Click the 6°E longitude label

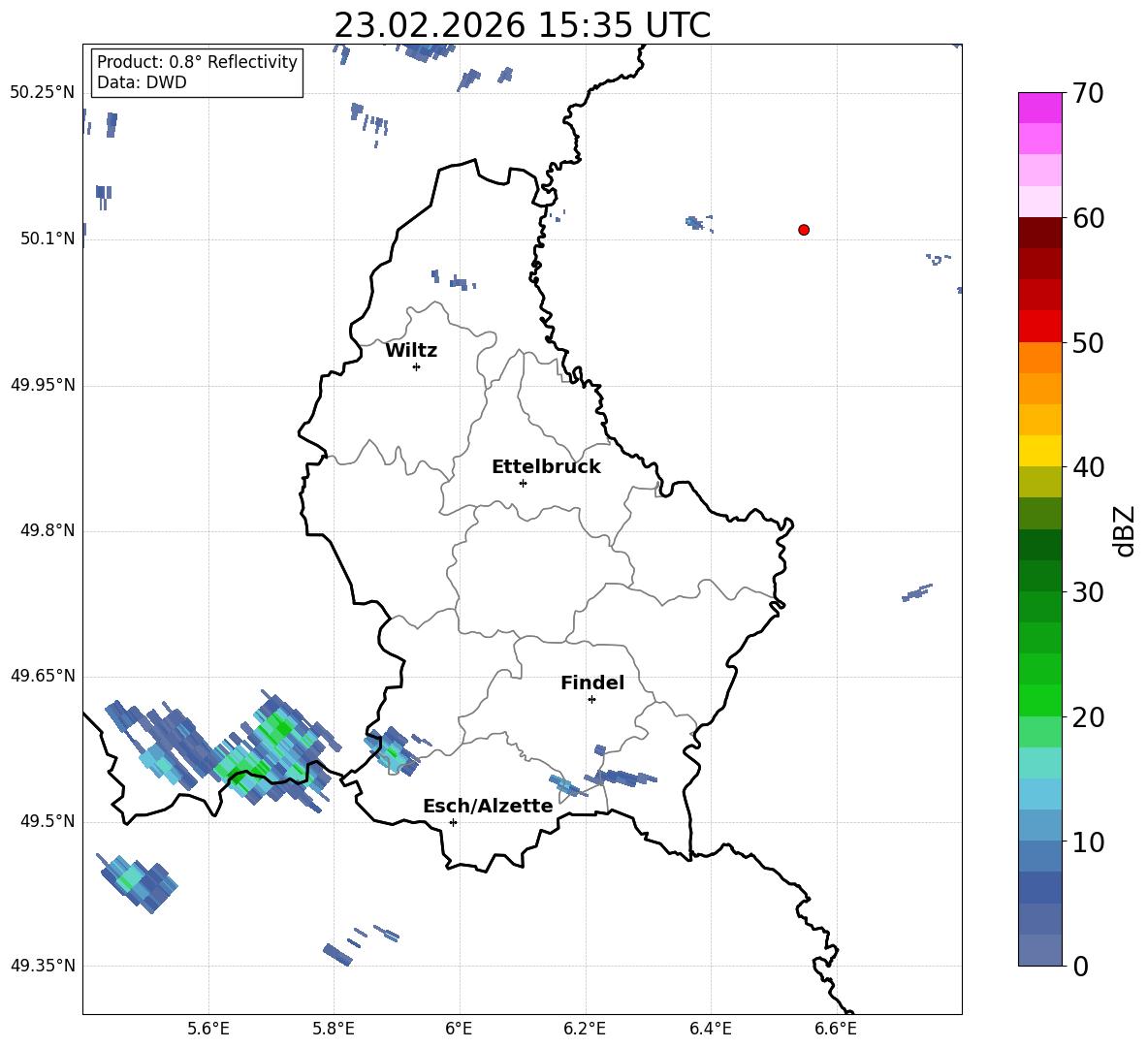(x=459, y=1029)
